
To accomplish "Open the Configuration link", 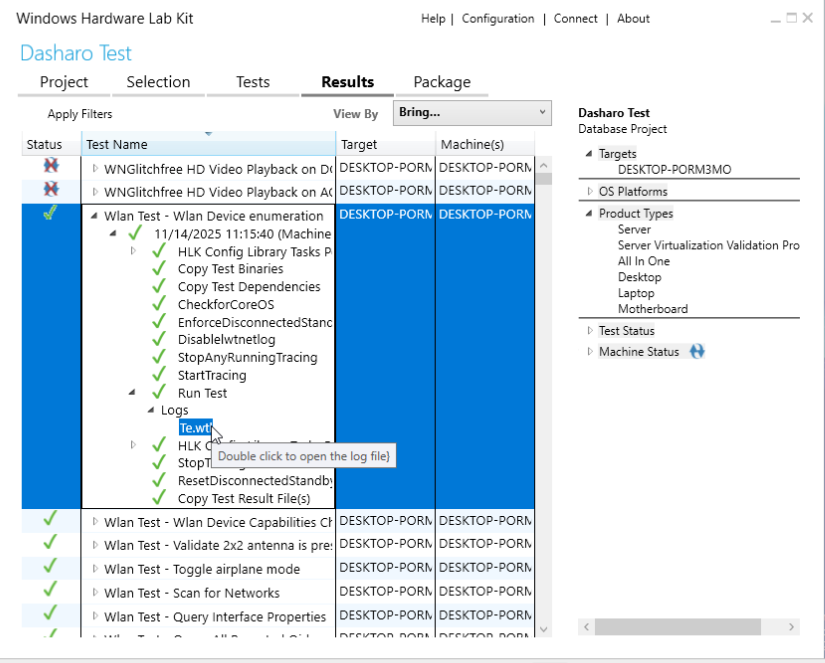I will coord(497,18).
